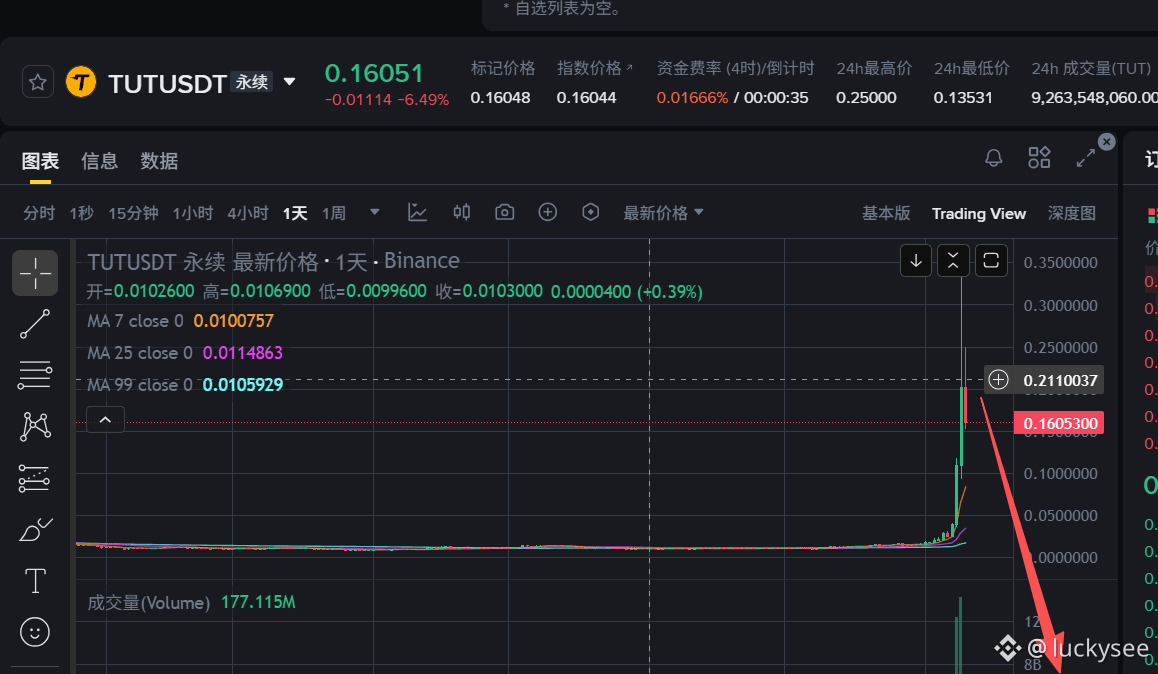Open the technical indicators icon

click(x=417, y=213)
